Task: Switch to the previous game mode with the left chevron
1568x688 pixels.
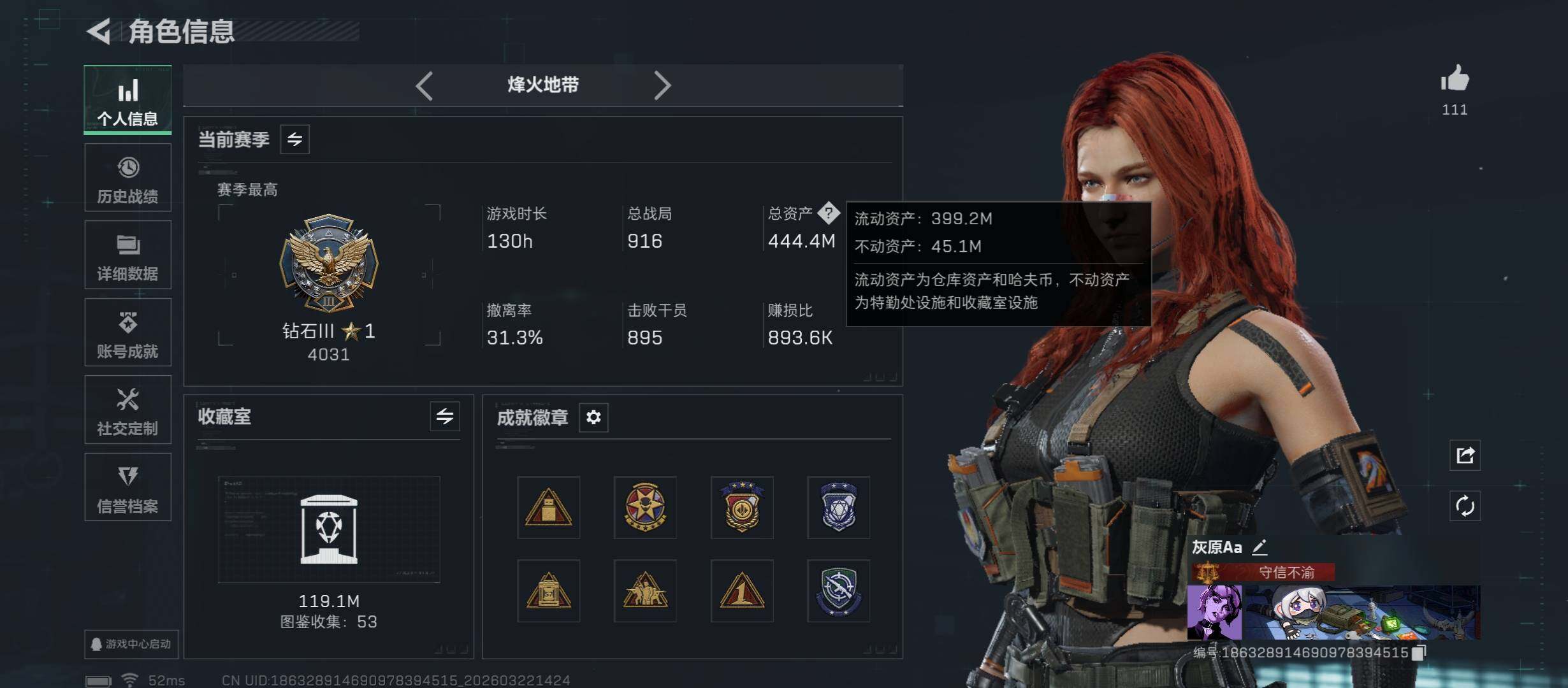Action: coord(425,85)
